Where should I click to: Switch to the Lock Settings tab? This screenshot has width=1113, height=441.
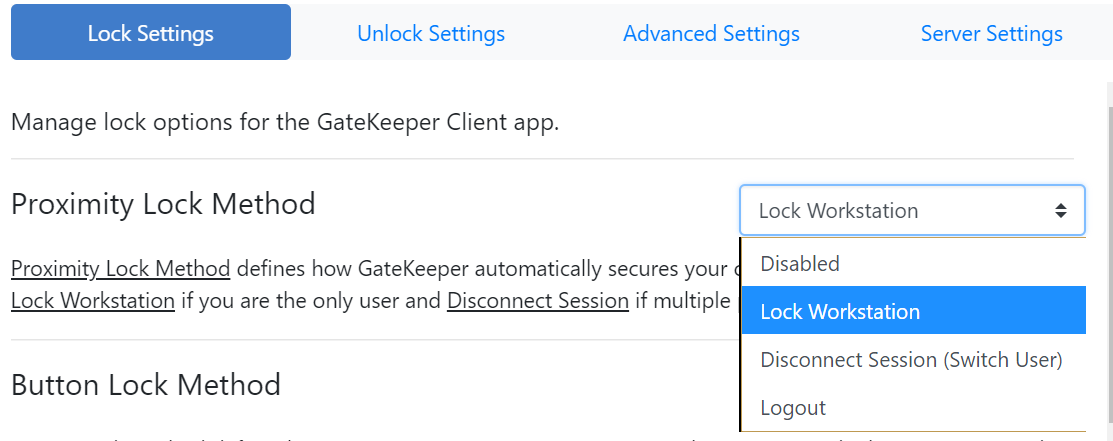[151, 33]
